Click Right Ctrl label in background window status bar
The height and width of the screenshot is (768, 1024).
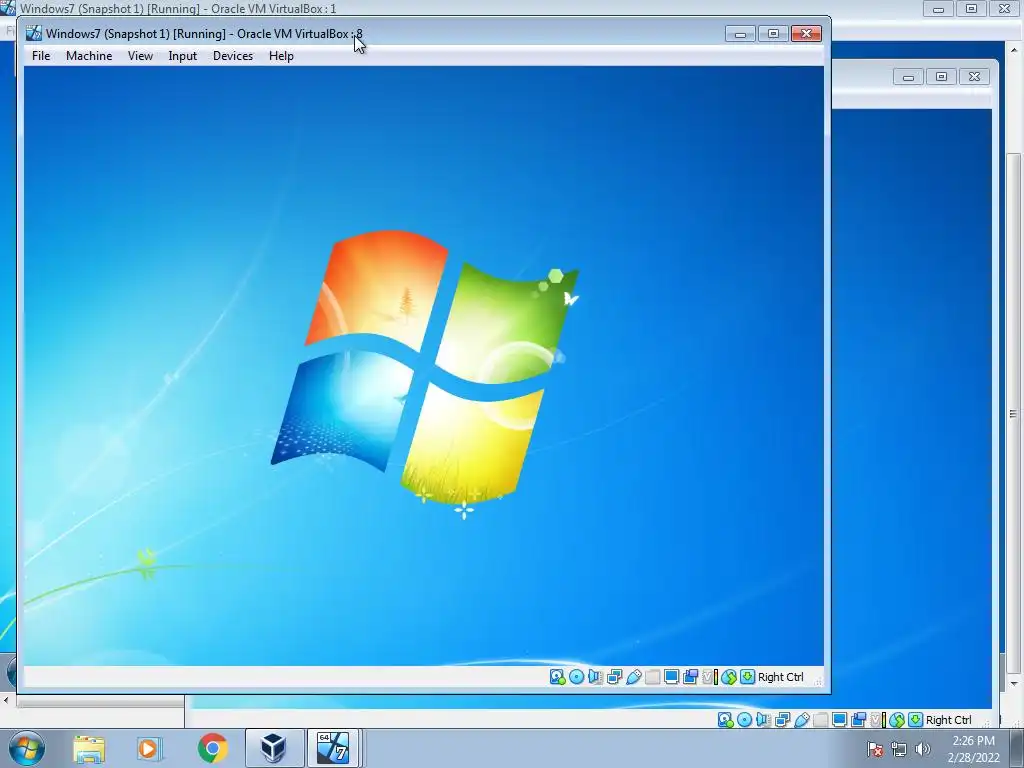(x=948, y=720)
